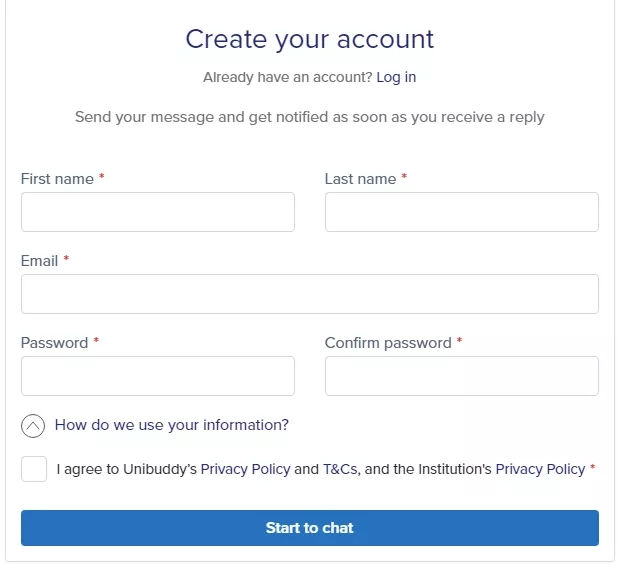The image size is (620, 565).
Task: Click the 'First name' label text
Action: tap(57, 179)
